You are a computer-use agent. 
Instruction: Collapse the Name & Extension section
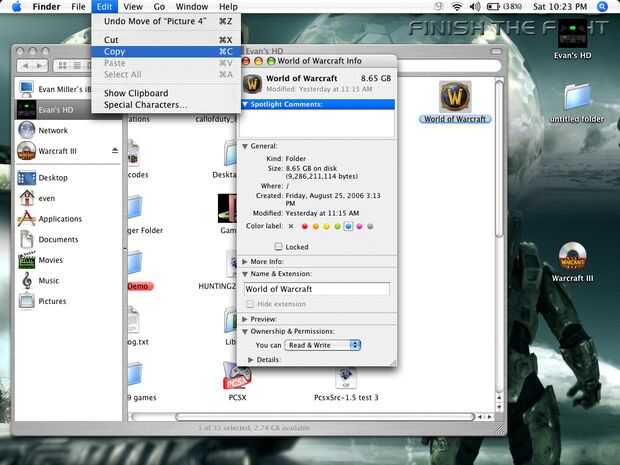(x=245, y=274)
